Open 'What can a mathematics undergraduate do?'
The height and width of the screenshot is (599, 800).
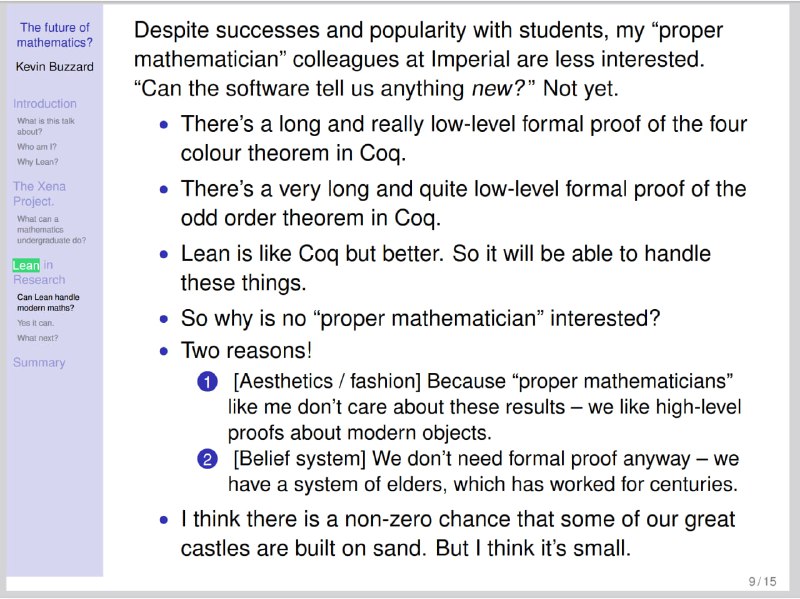[52, 230]
